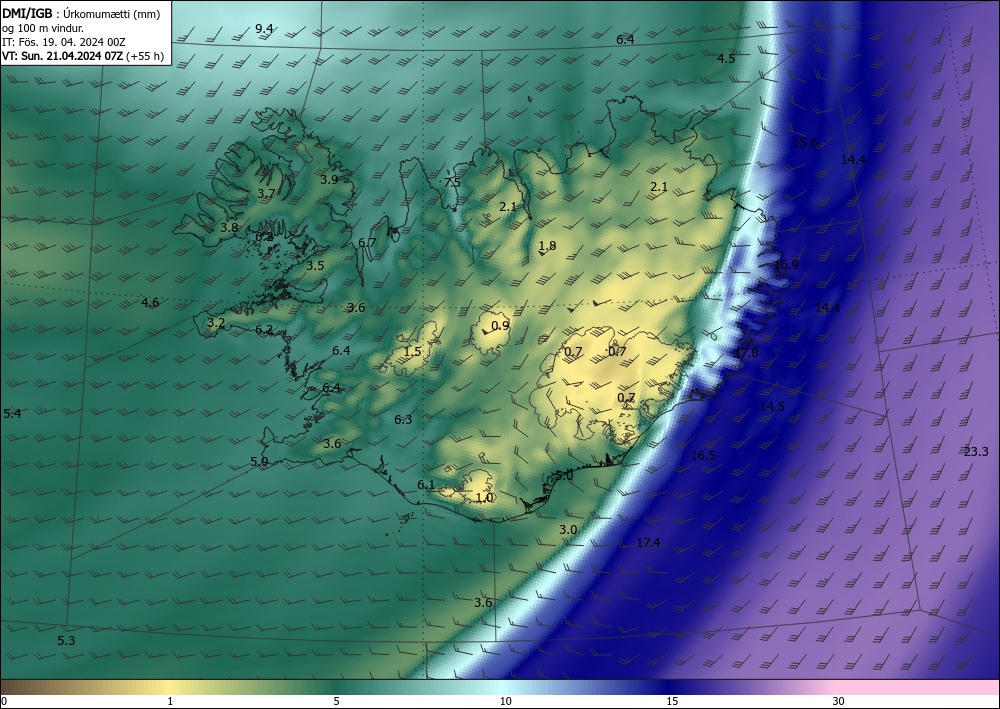This screenshot has height=709, width=1000.
Task: Click the 1.0 value on the southern glacier
Action: tap(485, 497)
